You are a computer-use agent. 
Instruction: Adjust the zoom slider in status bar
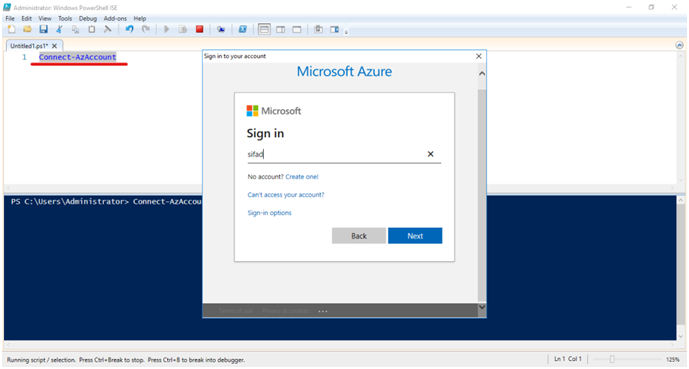click(x=612, y=359)
